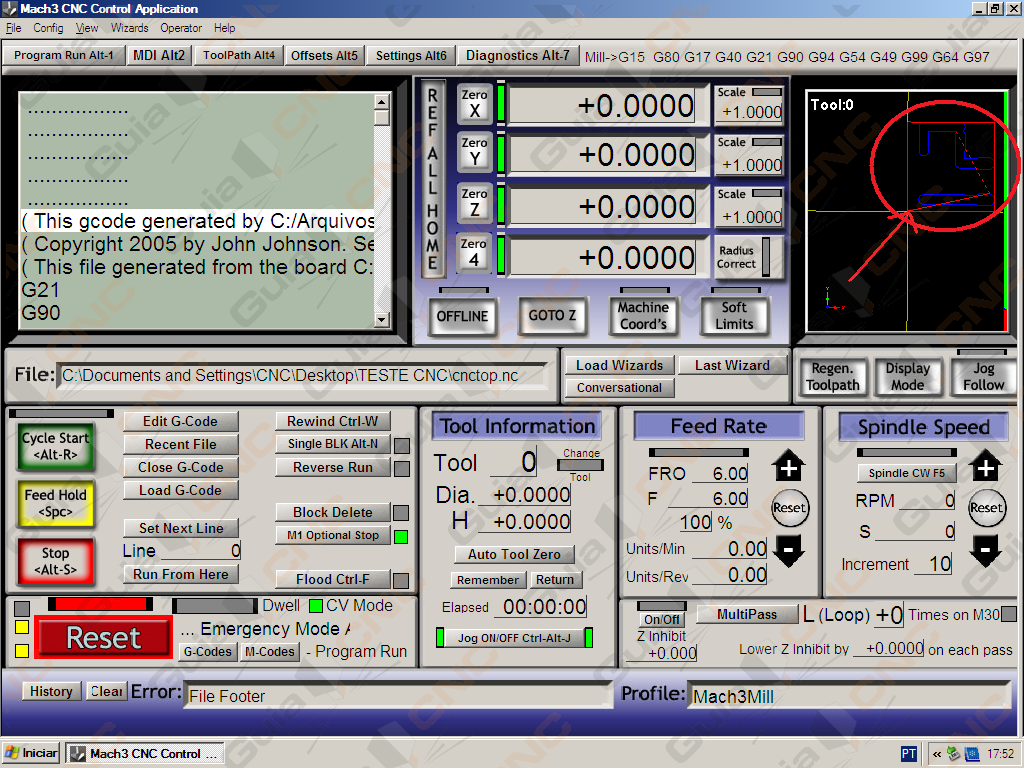Click the MultiPass button

click(x=747, y=615)
